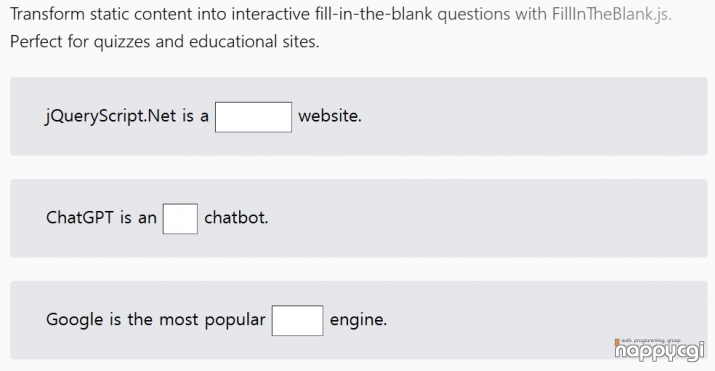This screenshot has height=371, width=715.
Task: Click the word 'chatbot.' after the second blank
Action: [236, 217]
